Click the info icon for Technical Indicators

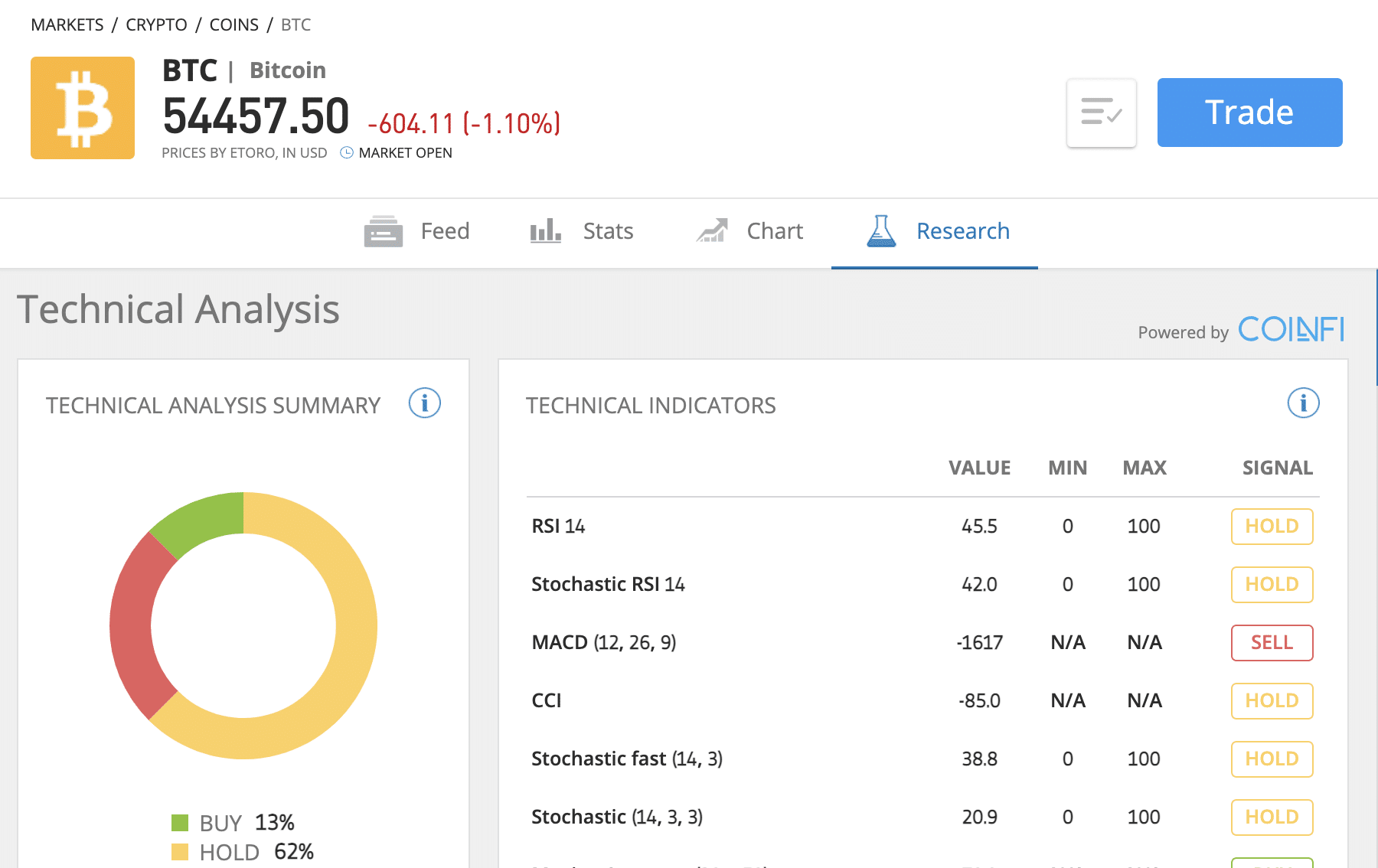[x=1303, y=403]
